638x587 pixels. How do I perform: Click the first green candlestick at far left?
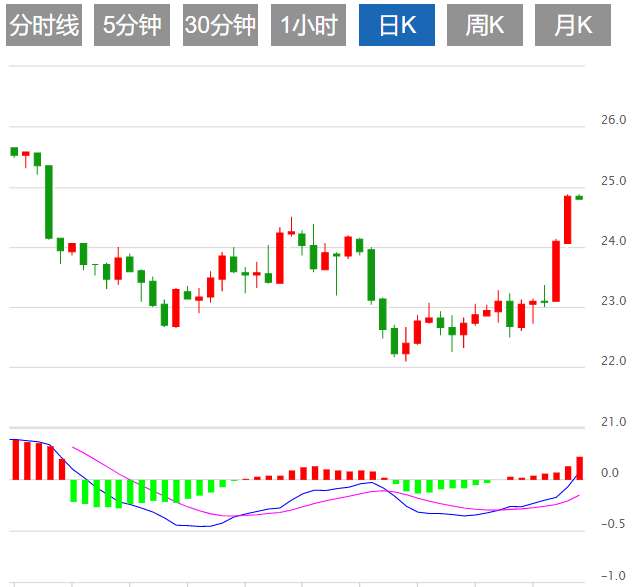[14, 151]
